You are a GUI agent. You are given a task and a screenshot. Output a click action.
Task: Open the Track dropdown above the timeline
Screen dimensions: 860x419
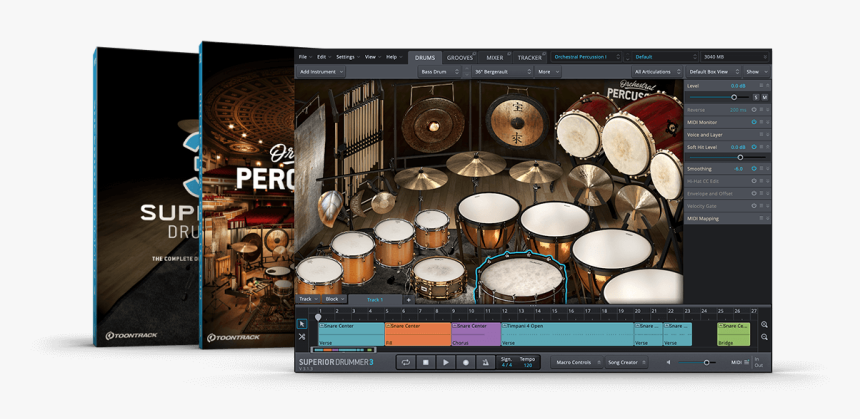point(308,299)
